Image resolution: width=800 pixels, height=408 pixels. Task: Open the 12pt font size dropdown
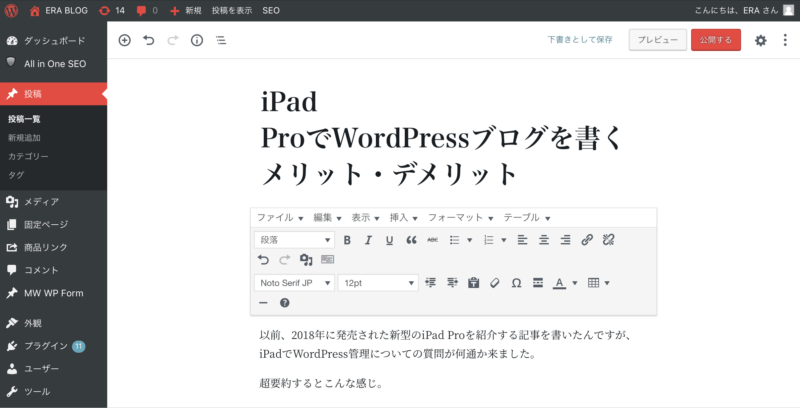coord(378,283)
